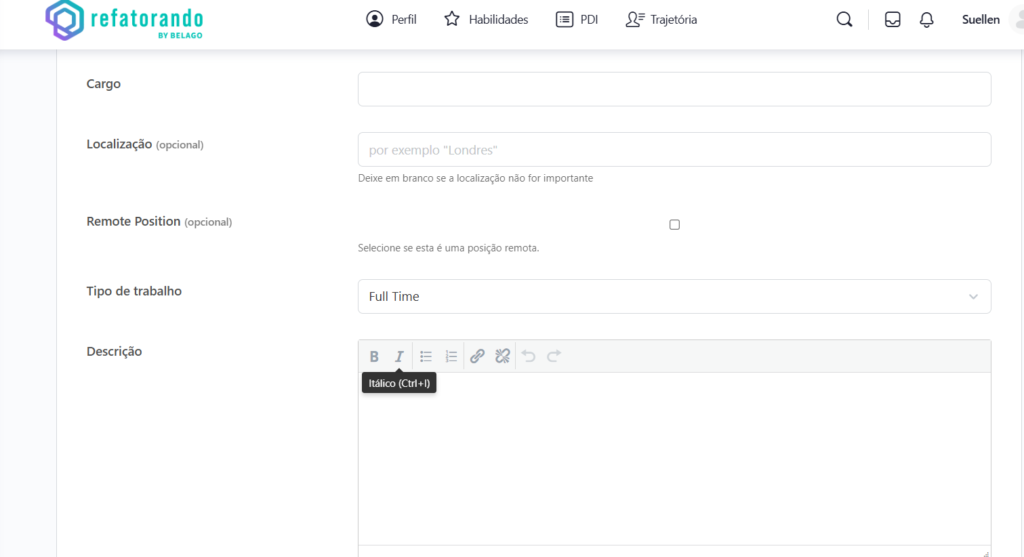Click the remove link icon
1024x557 pixels.
click(502, 356)
